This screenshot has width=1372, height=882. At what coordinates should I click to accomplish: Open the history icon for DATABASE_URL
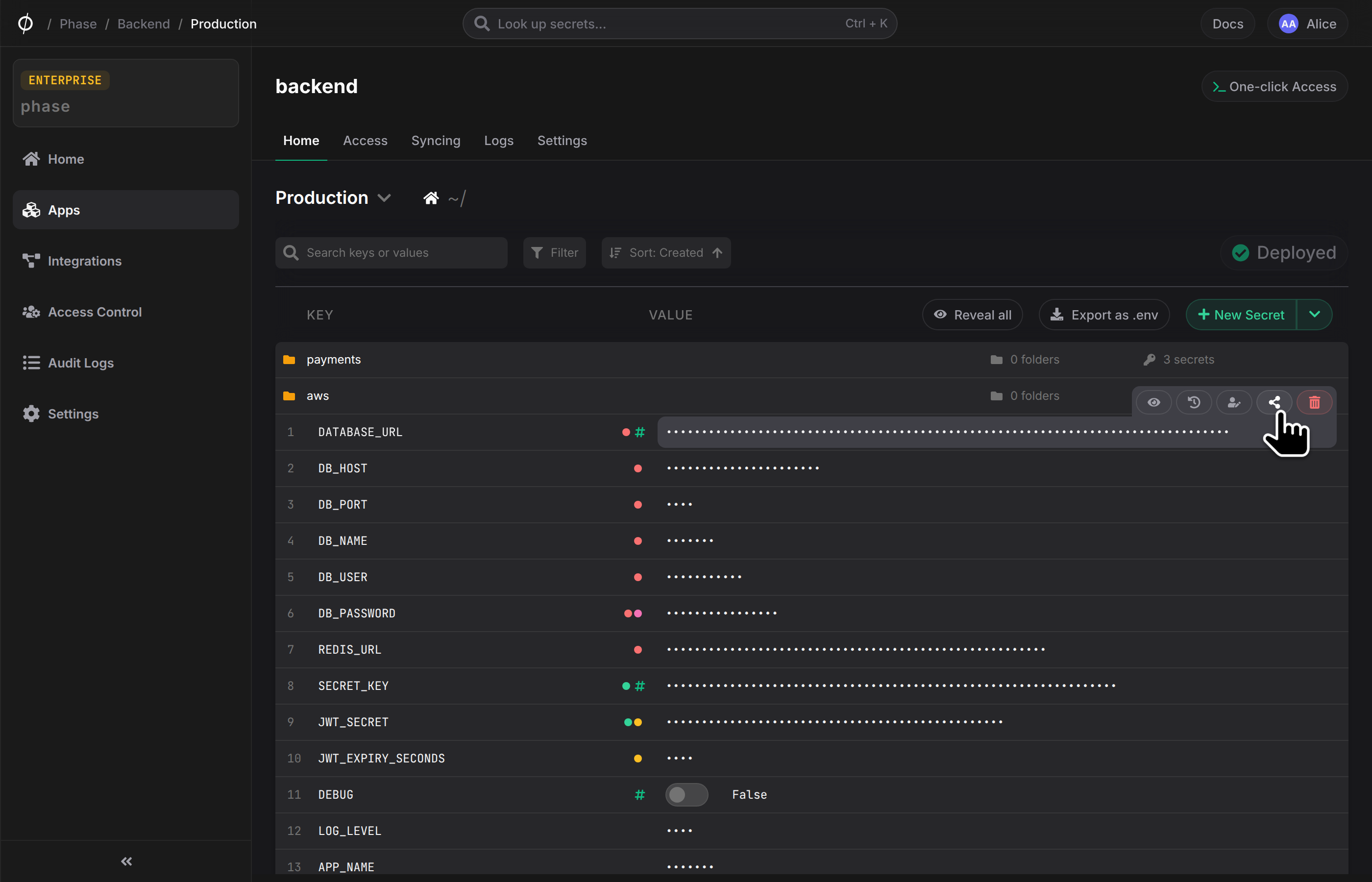(1194, 402)
